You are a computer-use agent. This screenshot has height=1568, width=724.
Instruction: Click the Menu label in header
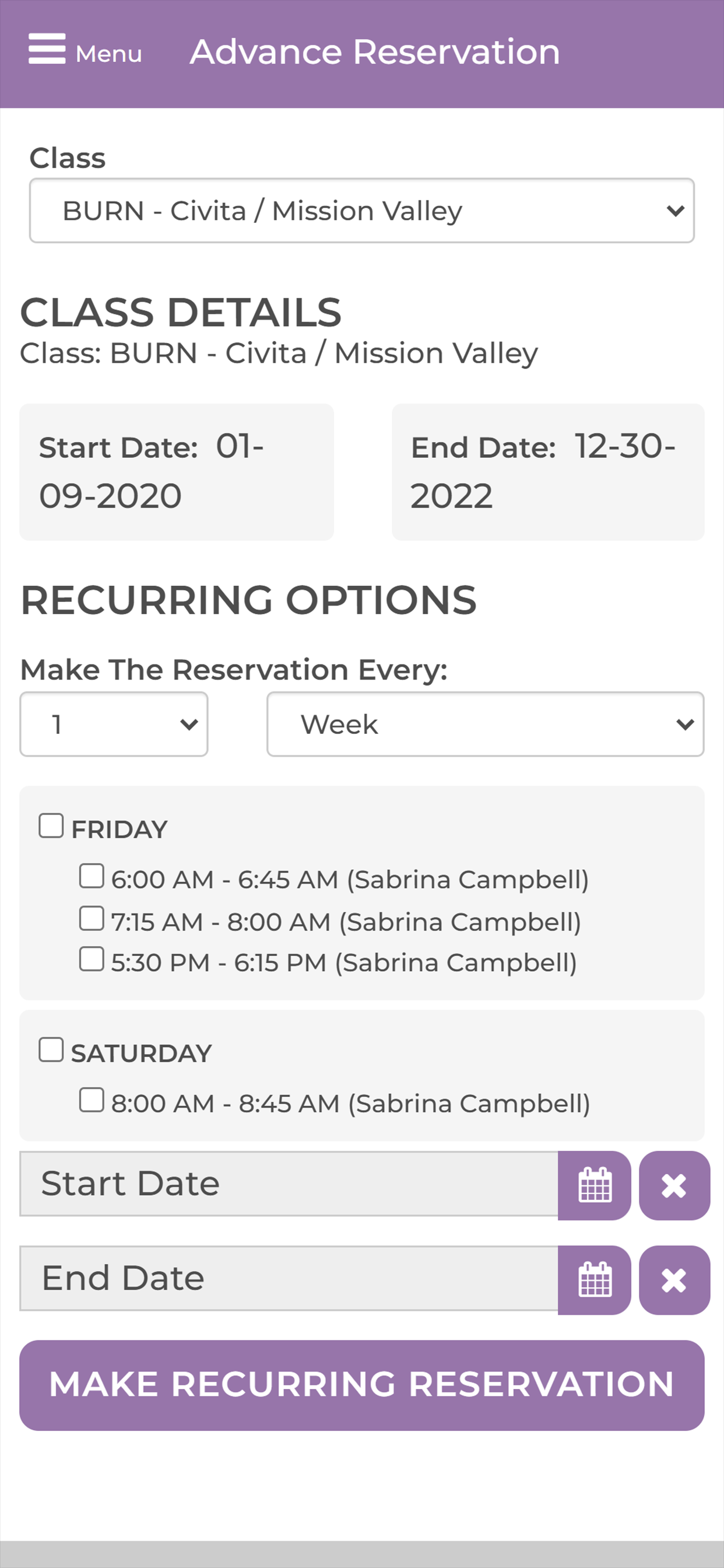click(x=109, y=54)
